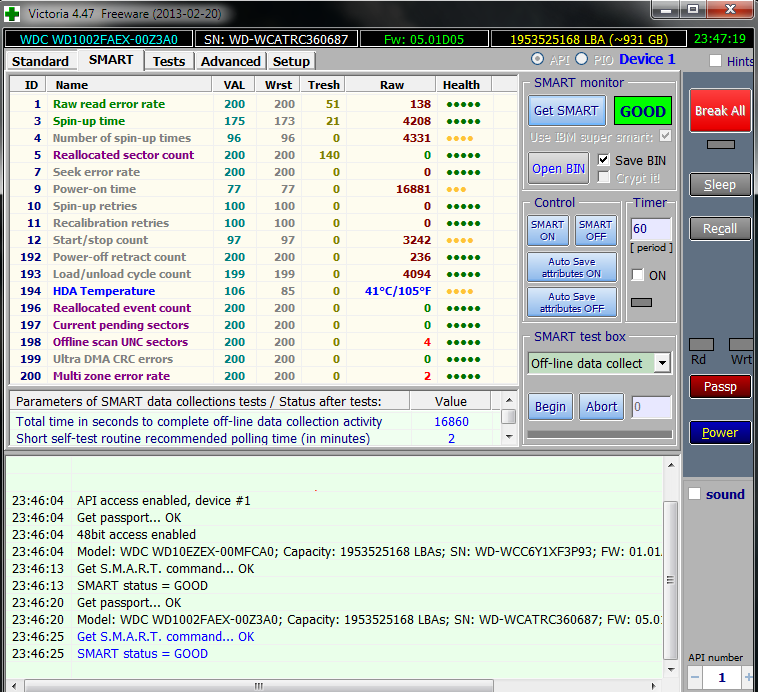Click the red Break All button
The width and height of the screenshot is (758, 692).
720,111
